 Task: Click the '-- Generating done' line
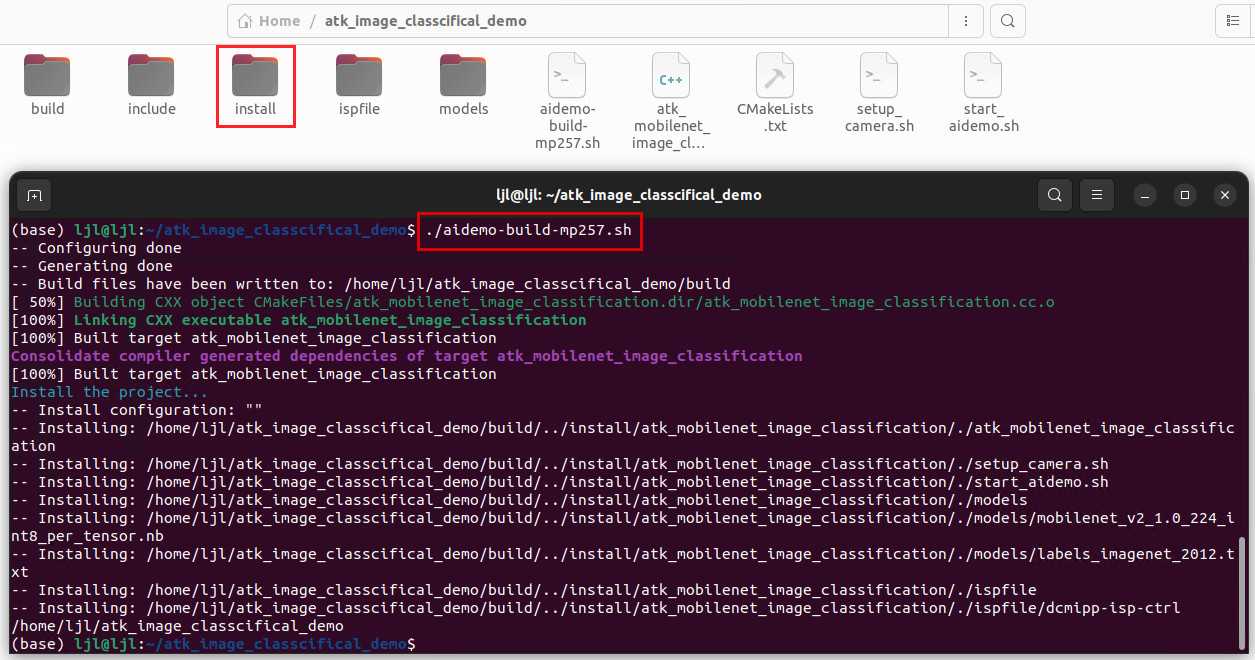(x=92, y=266)
